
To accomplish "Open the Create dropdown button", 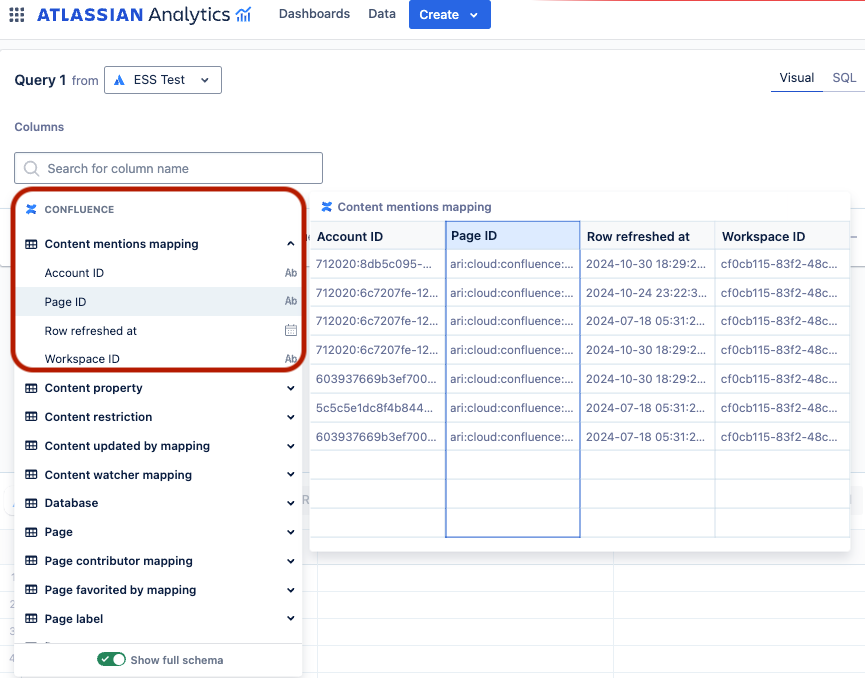I will point(450,14).
